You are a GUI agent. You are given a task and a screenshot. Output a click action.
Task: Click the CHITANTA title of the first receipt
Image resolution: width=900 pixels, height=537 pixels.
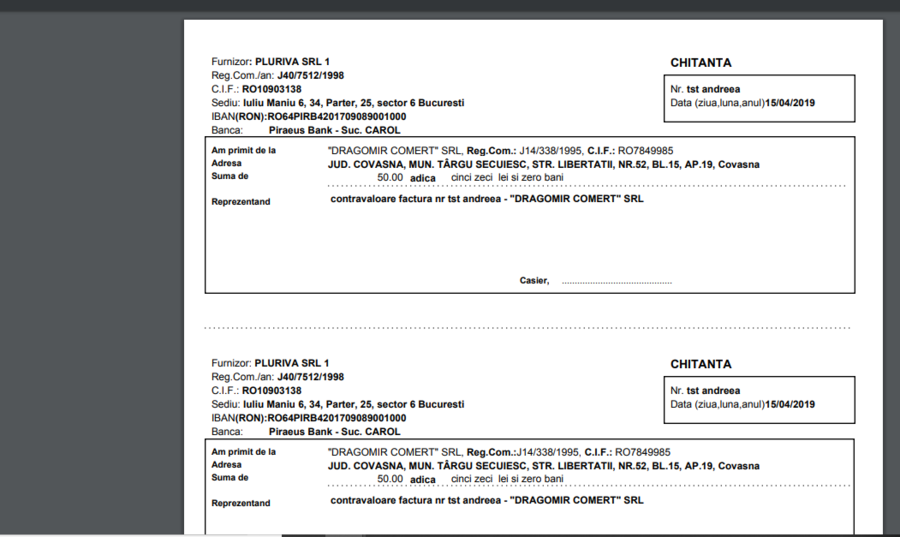coord(700,63)
